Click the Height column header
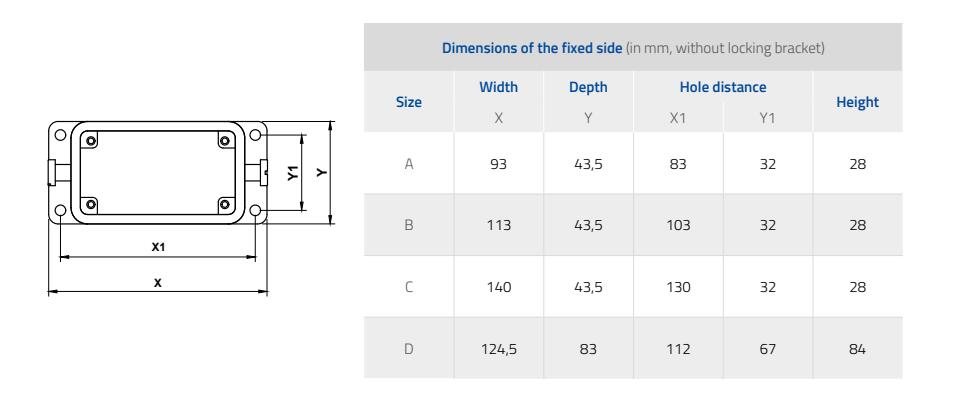This screenshot has height=406, width=972. coord(857,102)
